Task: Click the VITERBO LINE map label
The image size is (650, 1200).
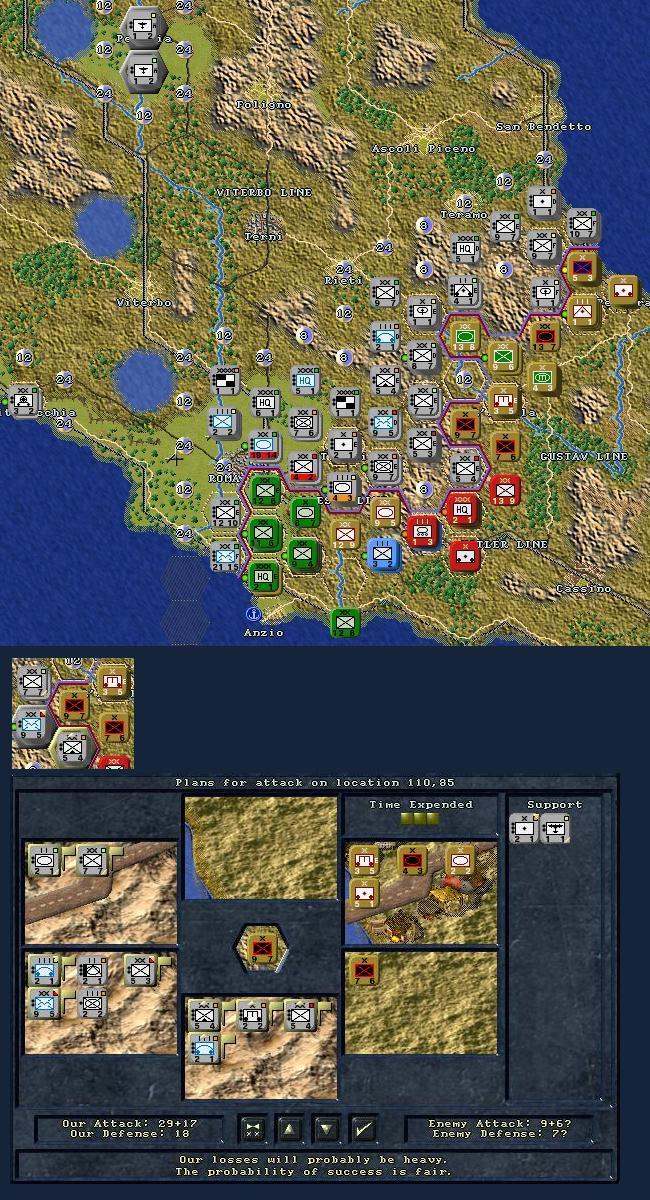Action: [x=264, y=192]
